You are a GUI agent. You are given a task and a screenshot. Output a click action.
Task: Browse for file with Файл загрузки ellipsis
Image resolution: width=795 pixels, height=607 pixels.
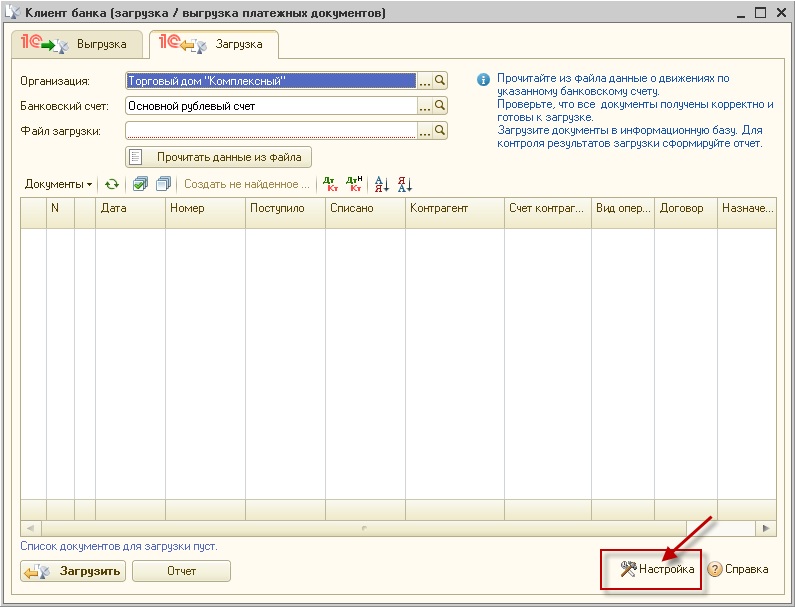pyautogui.click(x=424, y=131)
